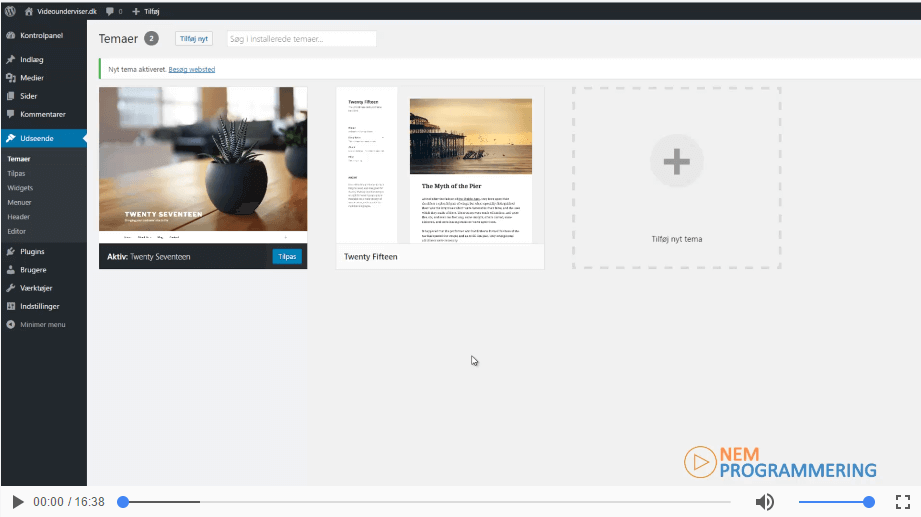
Task: Open the Videounderviser.dk site home icon
Action: (x=29, y=11)
